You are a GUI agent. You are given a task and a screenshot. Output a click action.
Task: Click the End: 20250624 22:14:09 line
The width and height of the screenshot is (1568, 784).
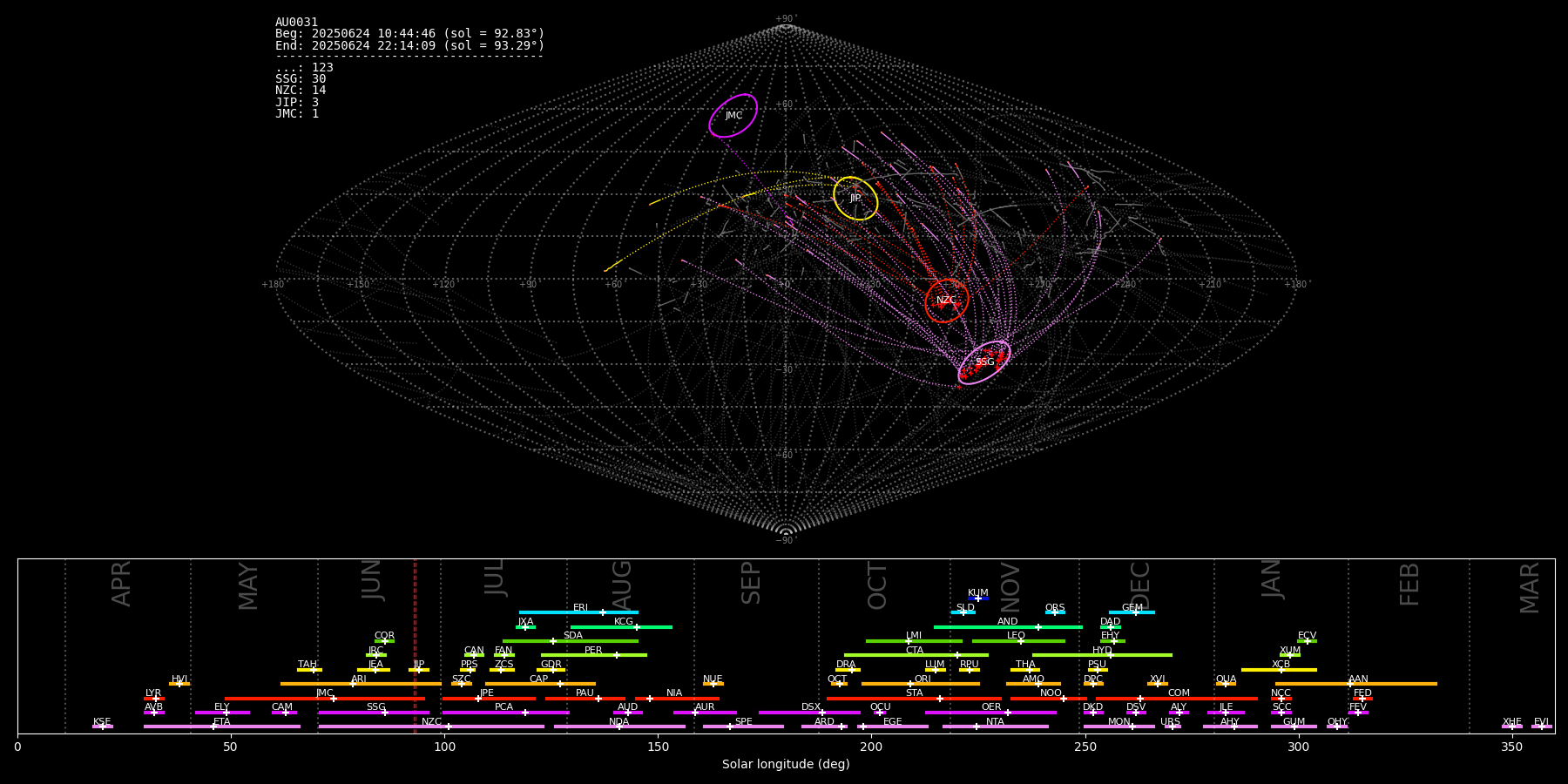pyautogui.click(x=409, y=45)
